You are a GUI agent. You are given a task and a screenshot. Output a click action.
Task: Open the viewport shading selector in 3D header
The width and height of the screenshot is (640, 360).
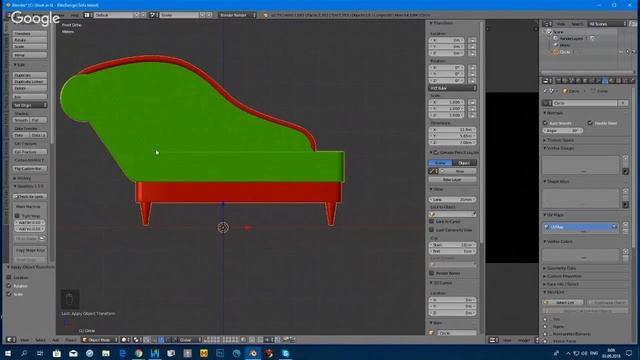click(126, 340)
